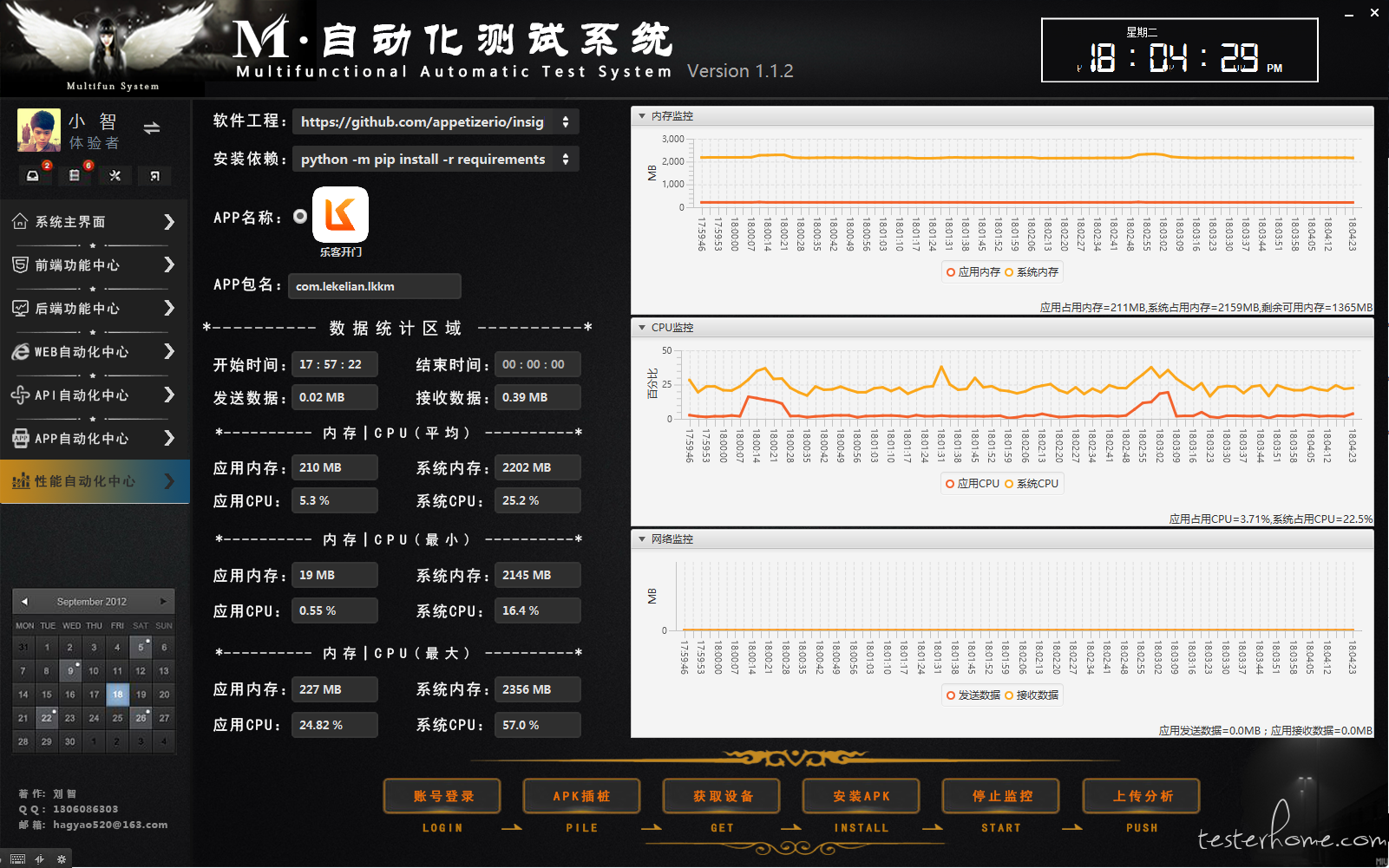Click the average 系统内存 value 2202 MB

pyautogui.click(x=538, y=467)
